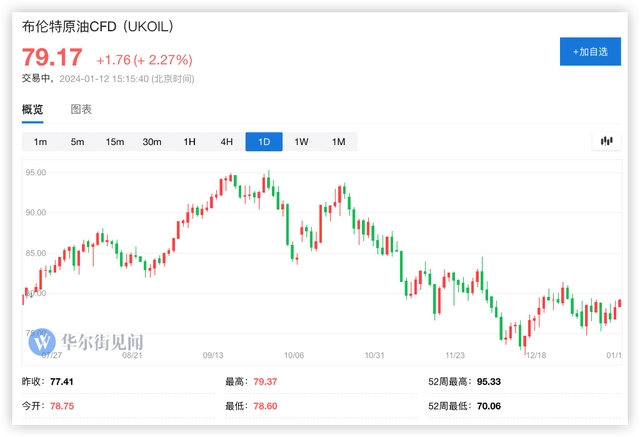Set timeframe to 1H
The width and height of the screenshot is (640, 437).
[189, 142]
